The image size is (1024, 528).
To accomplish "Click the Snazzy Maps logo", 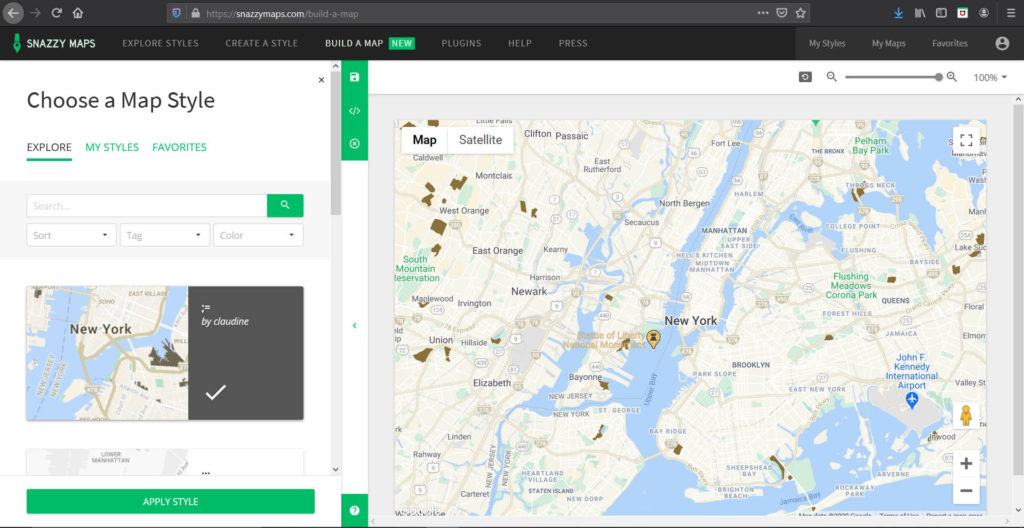I will (x=54, y=44).
